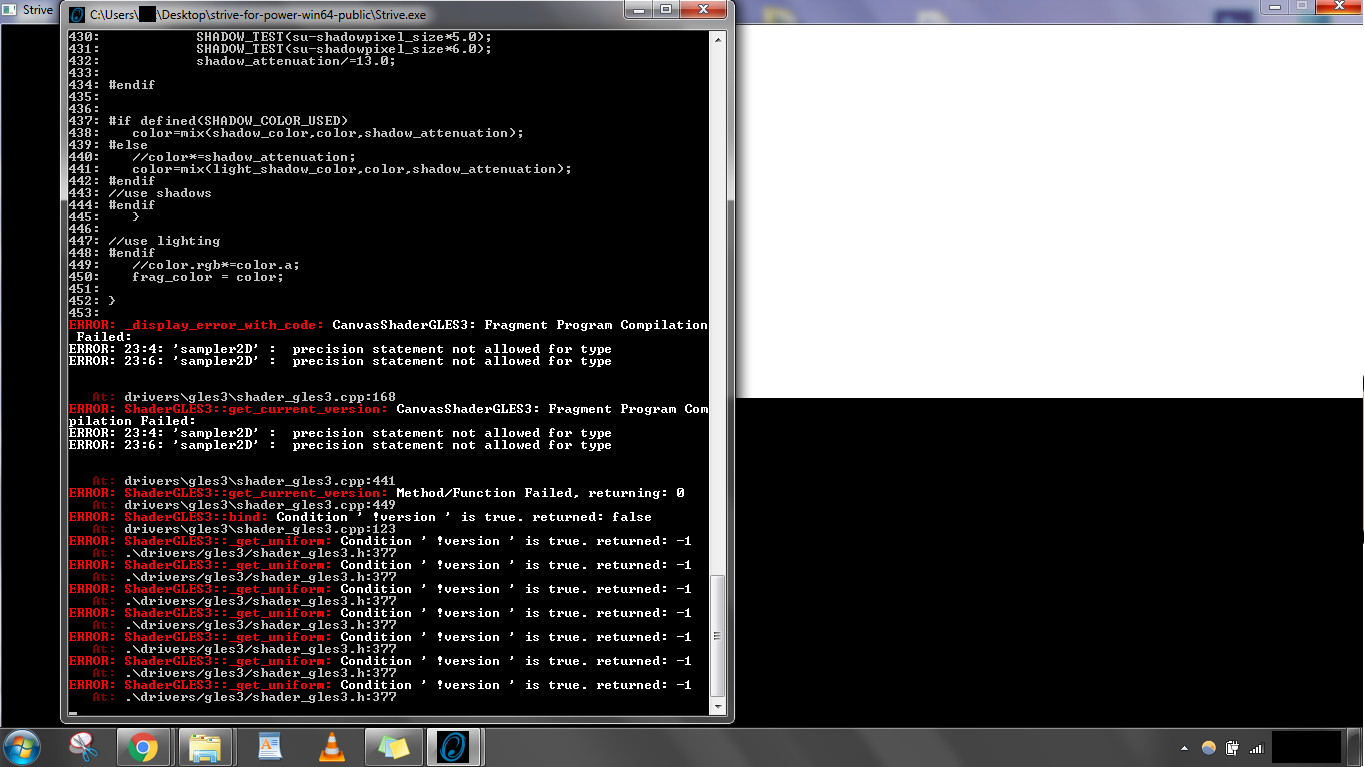1364x767 pixels.
Task: Click line 430 'SHADOW_TEST' size*5.0 statement
Action: pyautogui.click(x=344, y=37)
